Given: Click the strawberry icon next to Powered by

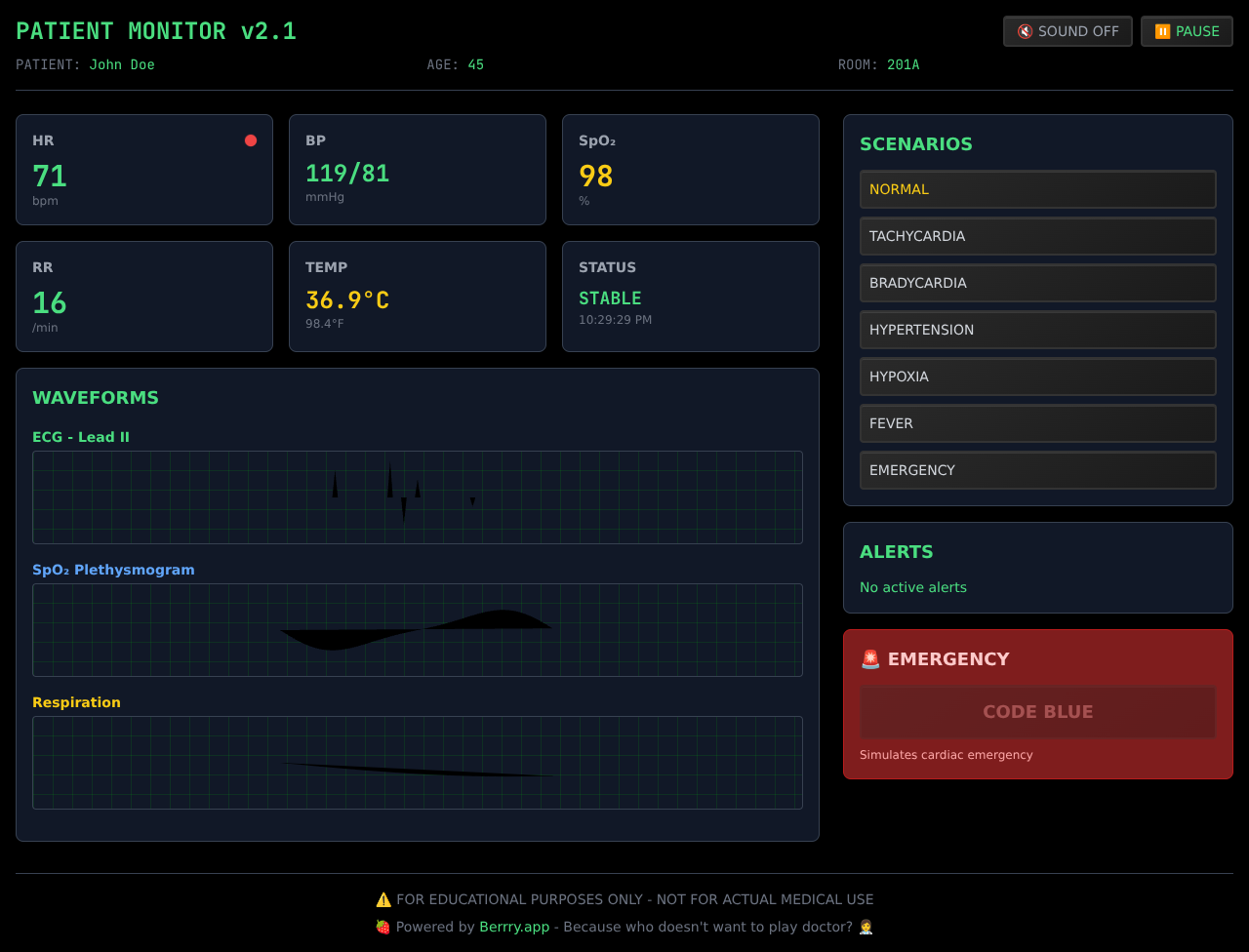Looking at the screenshot, I should pos(383,926).
